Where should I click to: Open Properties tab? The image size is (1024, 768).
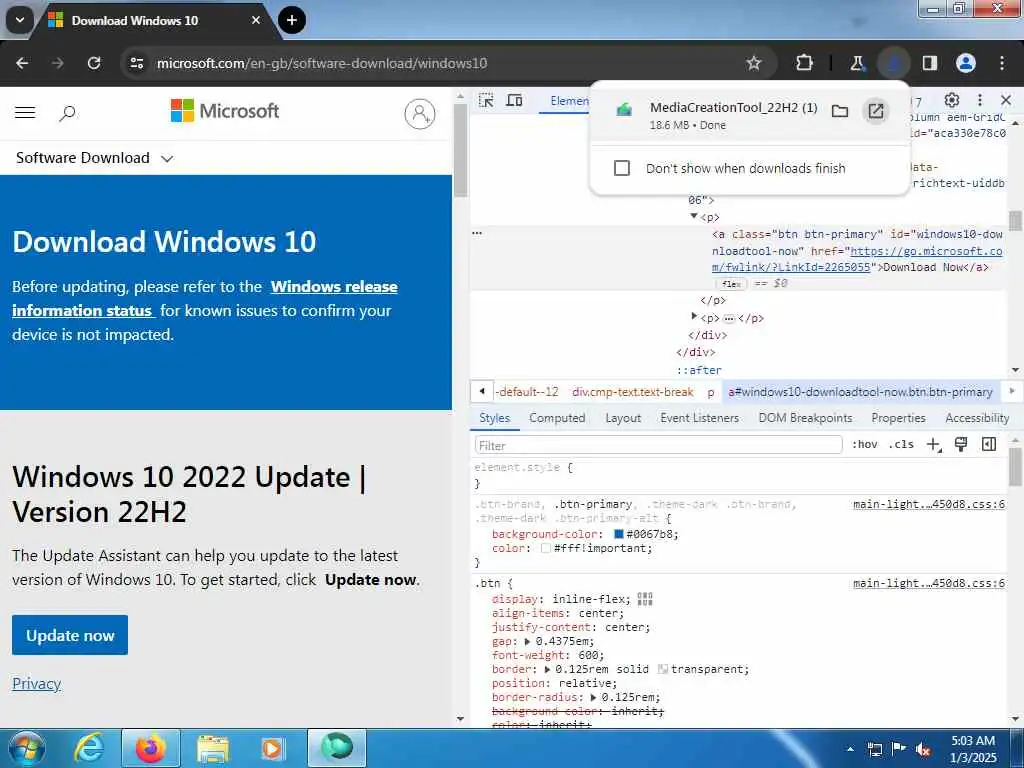[x=898, y=418]
